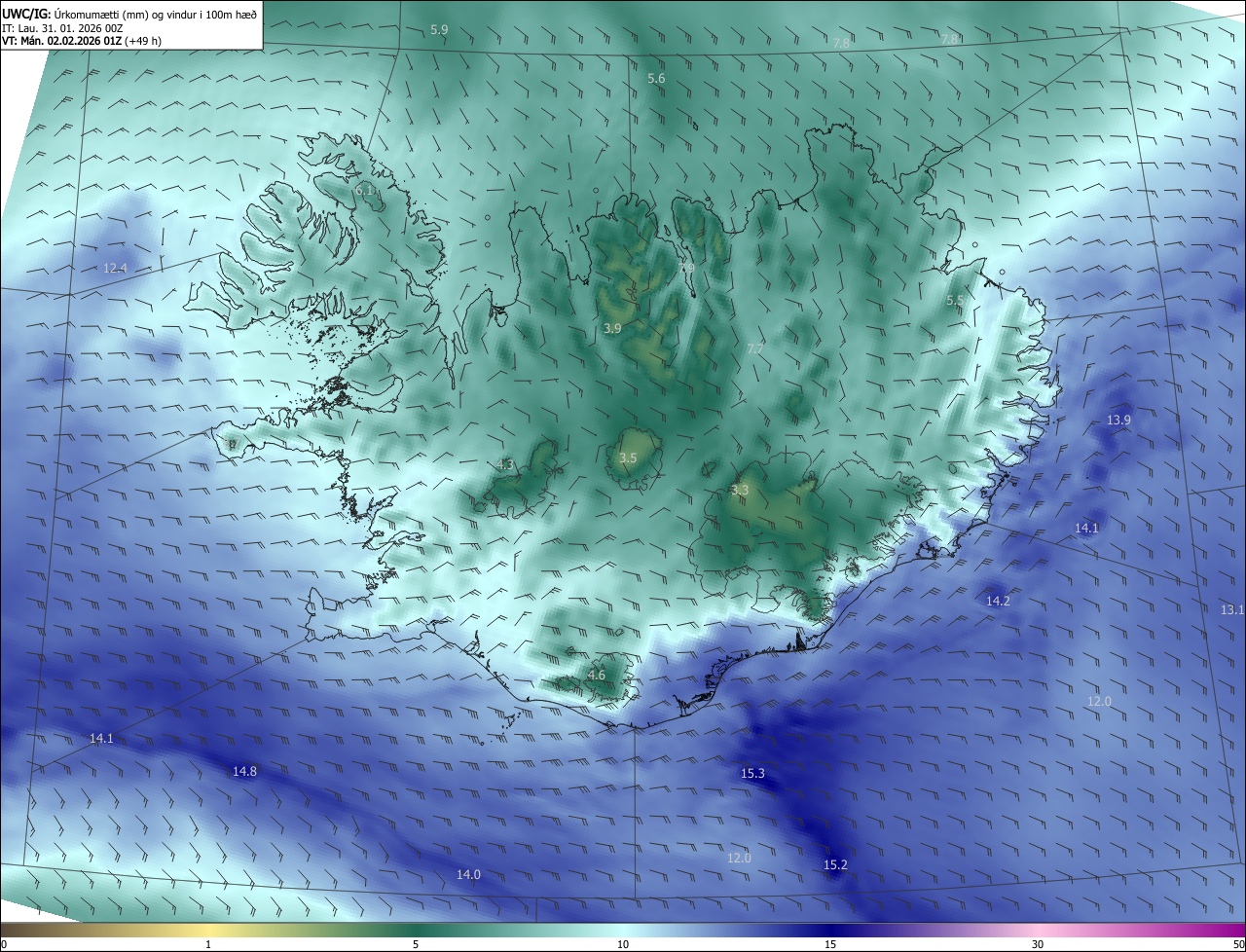Click the colorbar tick label 50
Image resolution: width=1246 pixels, height=952 pixels.
pos(1238,944)
